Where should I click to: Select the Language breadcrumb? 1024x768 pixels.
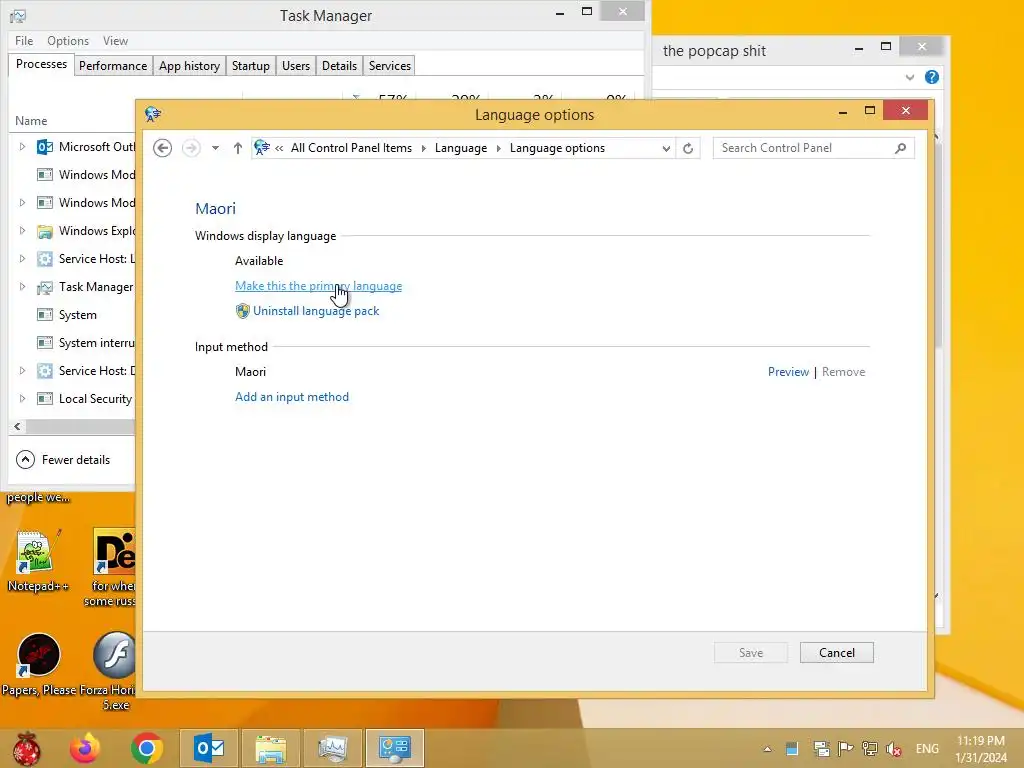pos(460,148)
